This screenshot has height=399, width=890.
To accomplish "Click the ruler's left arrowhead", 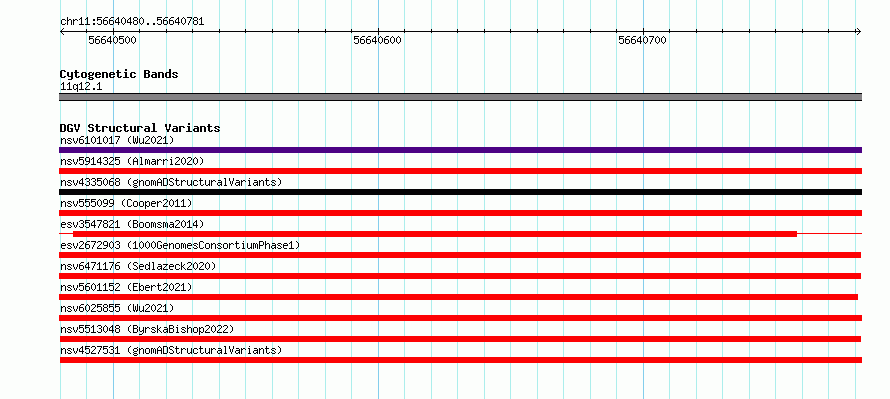I will 62,31.
